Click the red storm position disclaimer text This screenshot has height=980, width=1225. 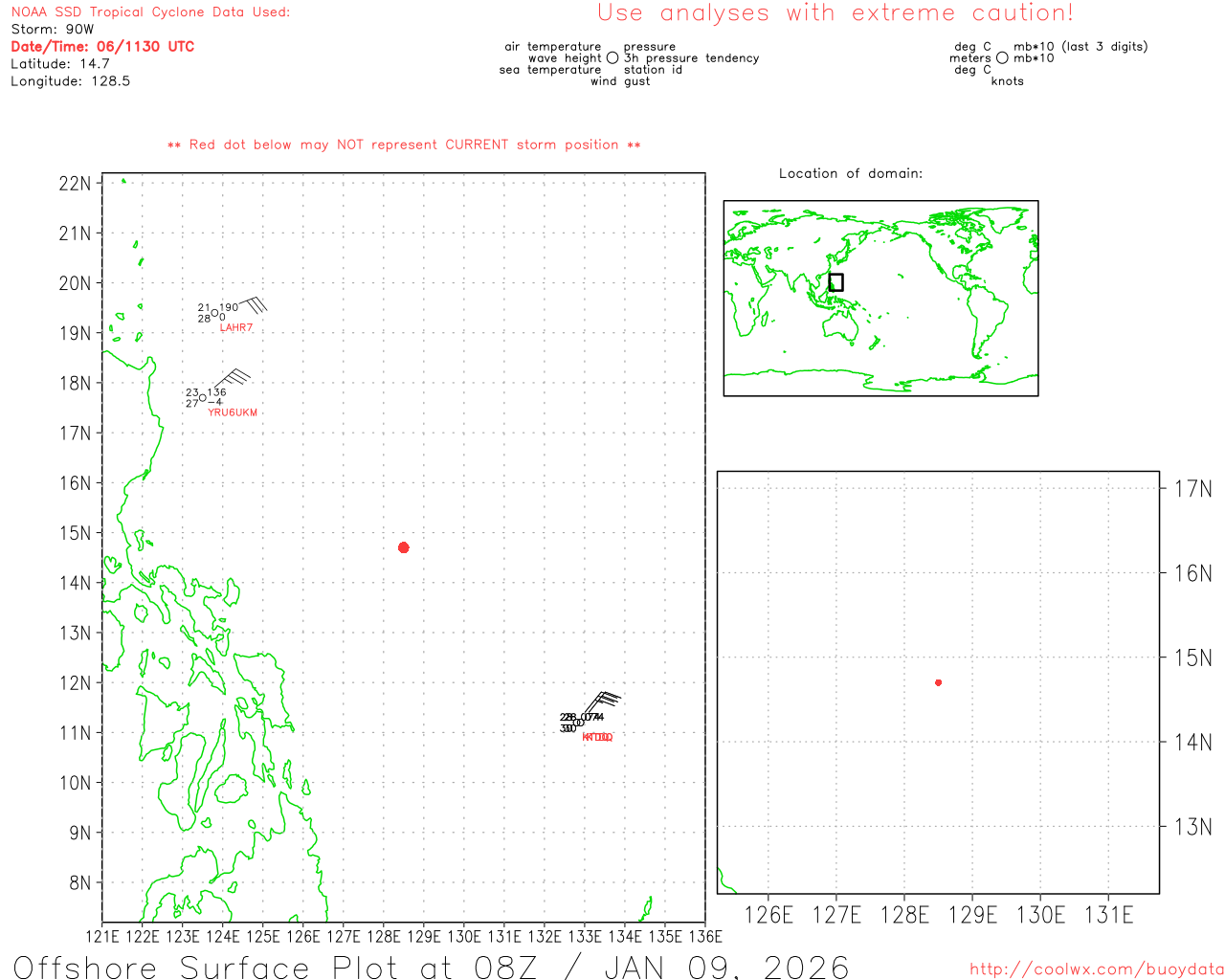tap(404, 145)
